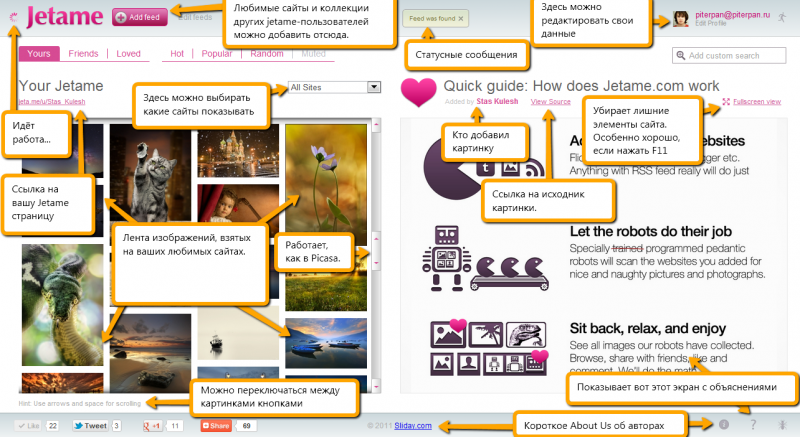Viewport: 800px width, 437px height.
Task: Open the purple flower thumbnail
Action: (x=326, y=185)
